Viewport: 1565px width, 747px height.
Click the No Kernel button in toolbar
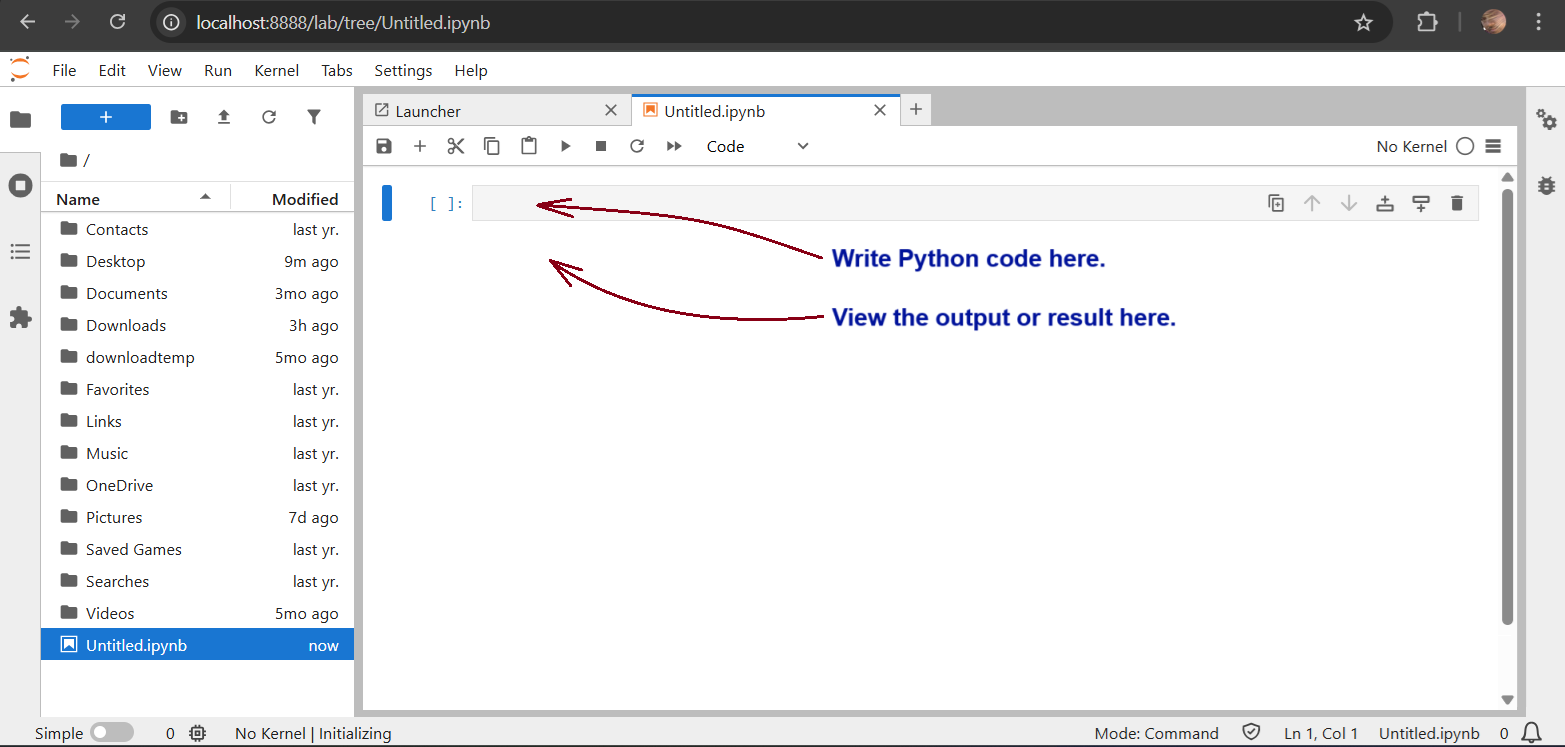click(x=1411, y=146)
